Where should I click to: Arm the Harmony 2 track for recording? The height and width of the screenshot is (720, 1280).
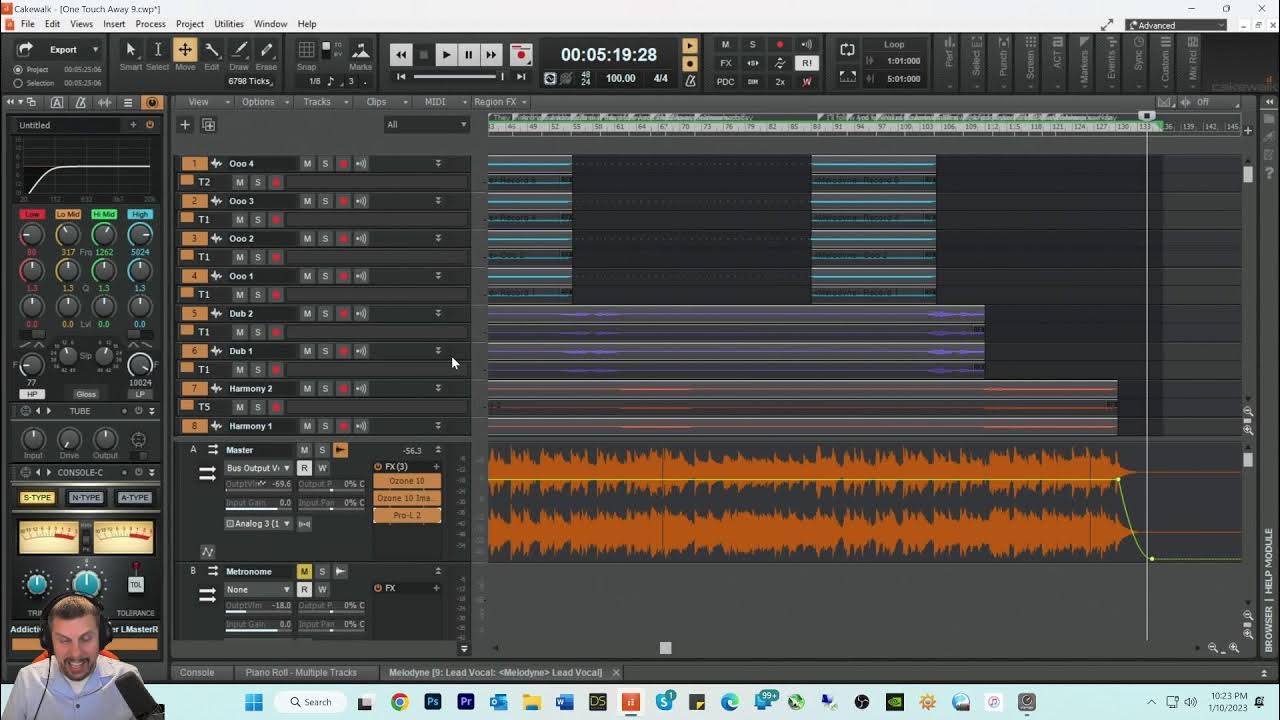coord(343,388)
